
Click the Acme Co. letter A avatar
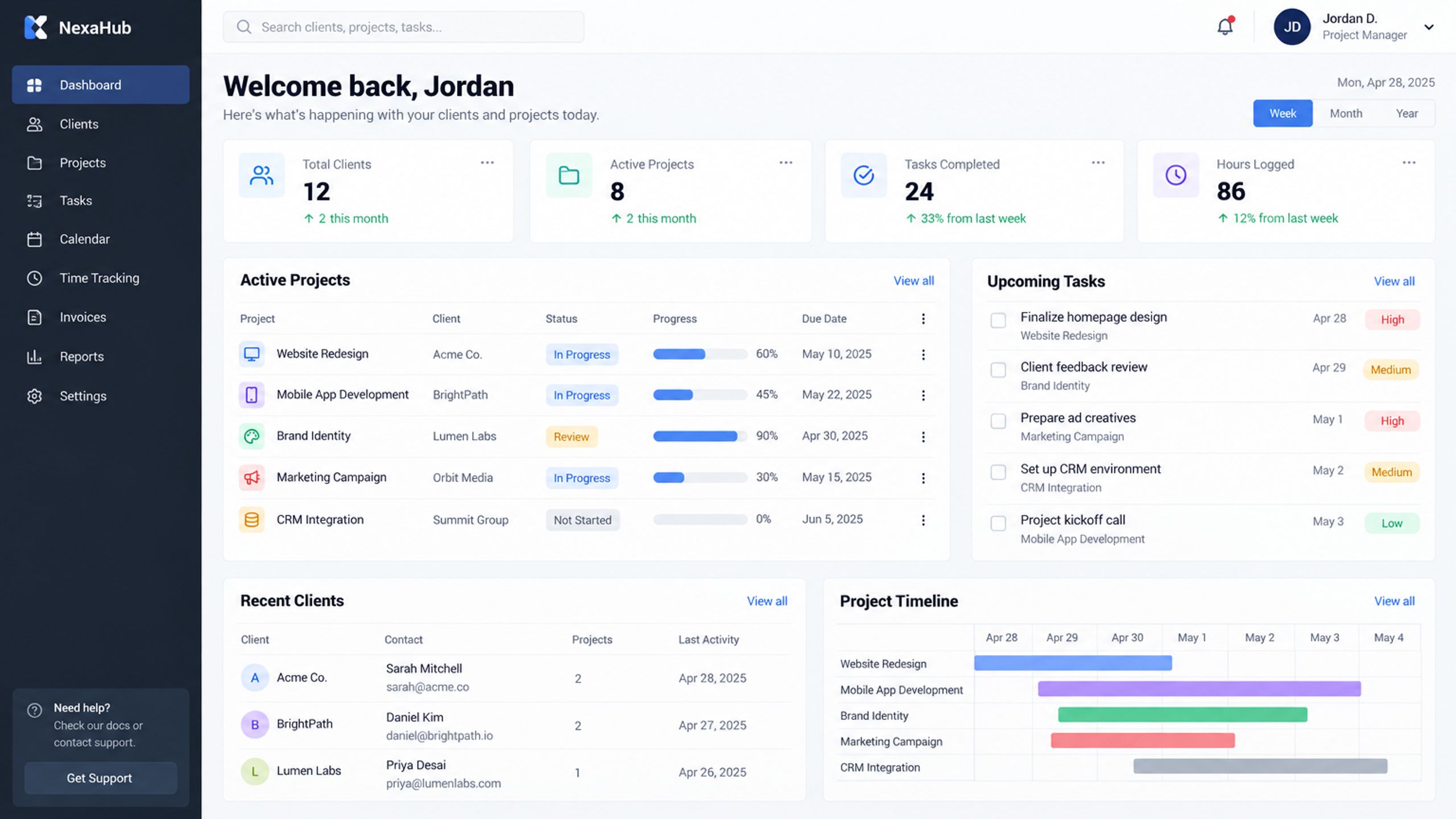(x=255, y=677)
